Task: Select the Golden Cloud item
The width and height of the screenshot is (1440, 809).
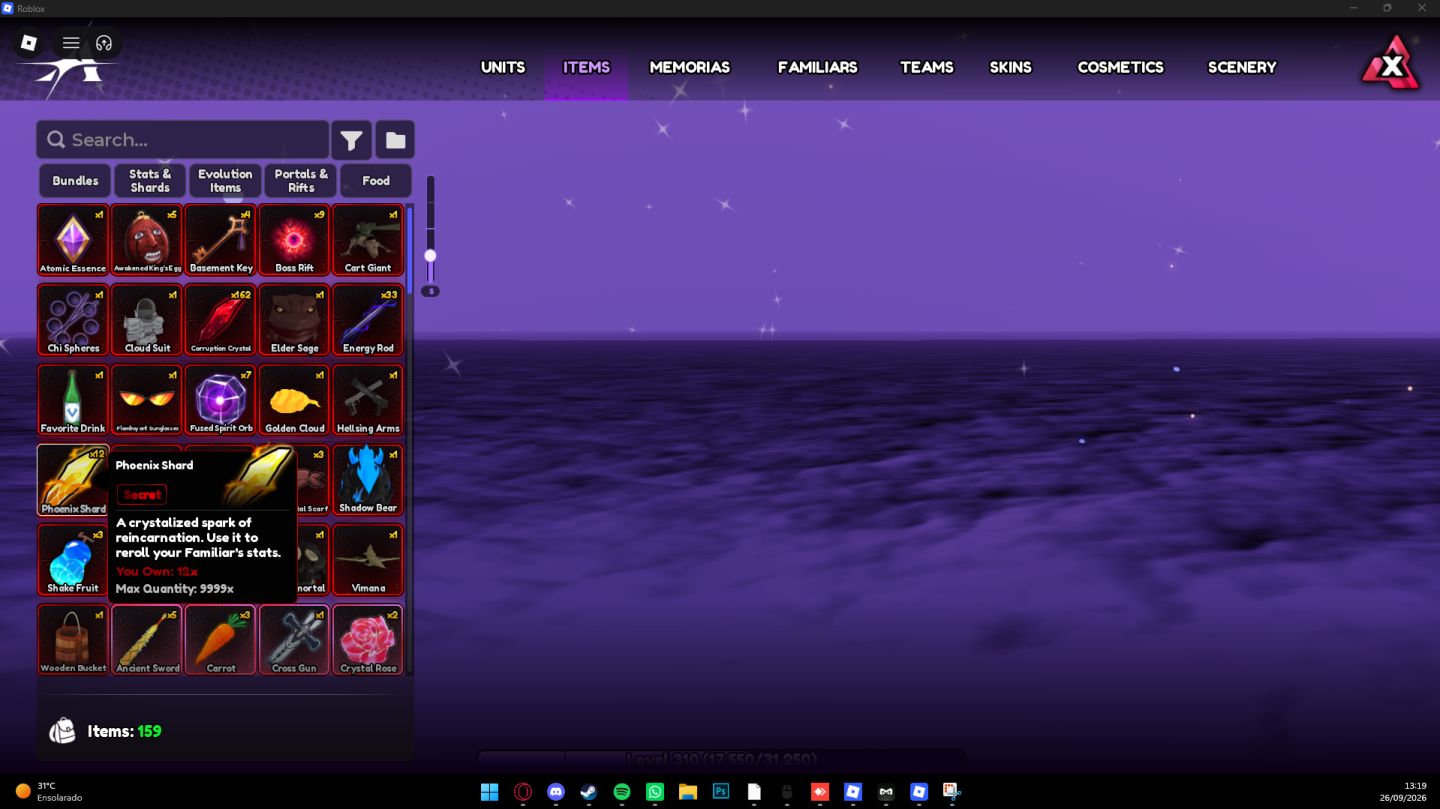Action: tap(294, 400)
